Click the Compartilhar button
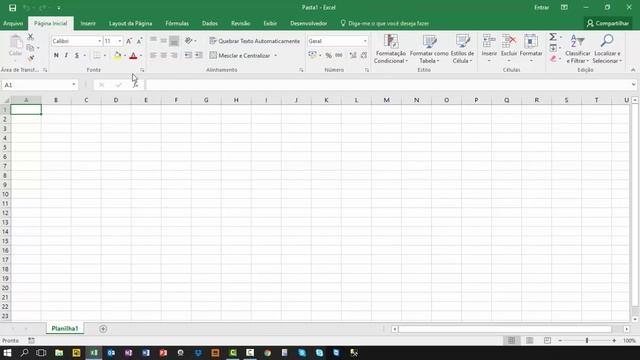This screenshot has height=360, width=640. pos(608,24)
